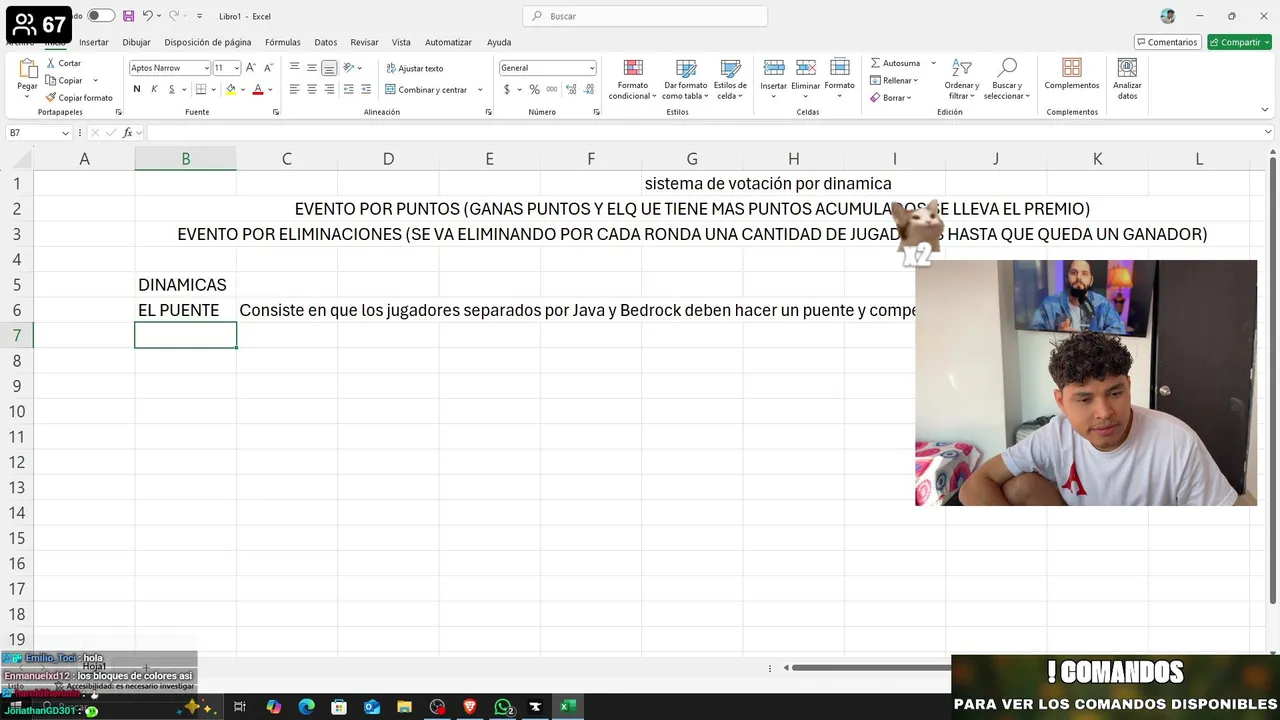Open the Insertar ribbon tab
Image resolution: width=1280 pixels, height=720 pixels.
pyautogui.click(x=94, y=42)
